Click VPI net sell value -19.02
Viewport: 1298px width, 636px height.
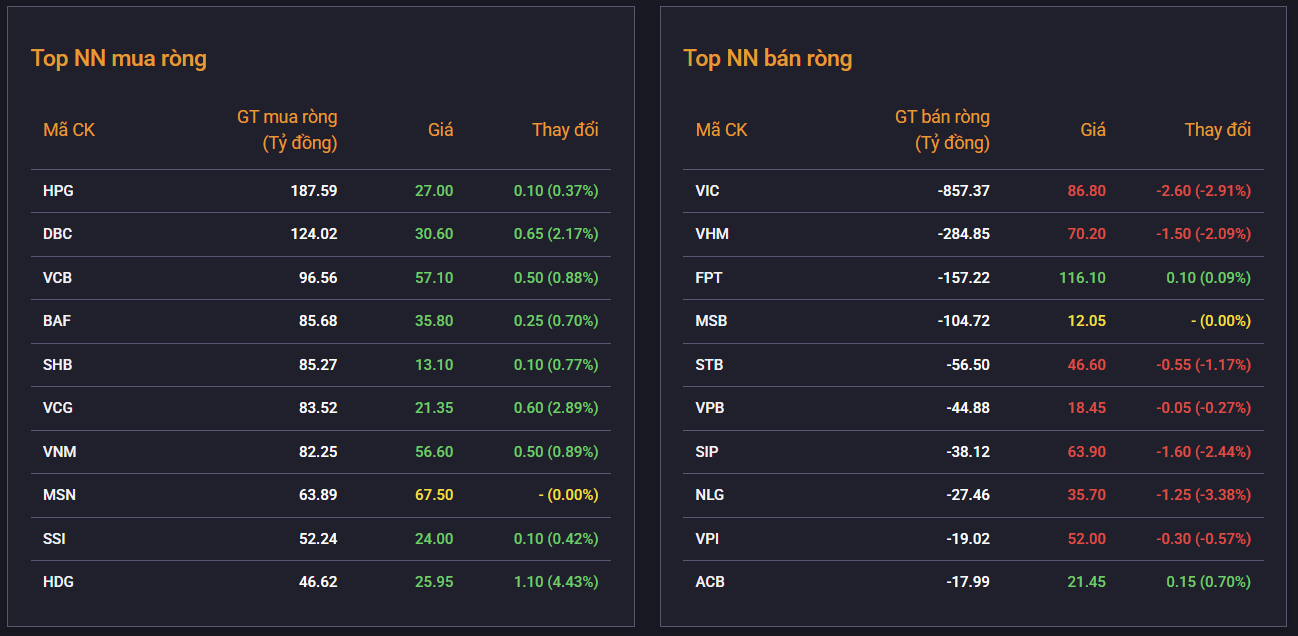[968, 539]
